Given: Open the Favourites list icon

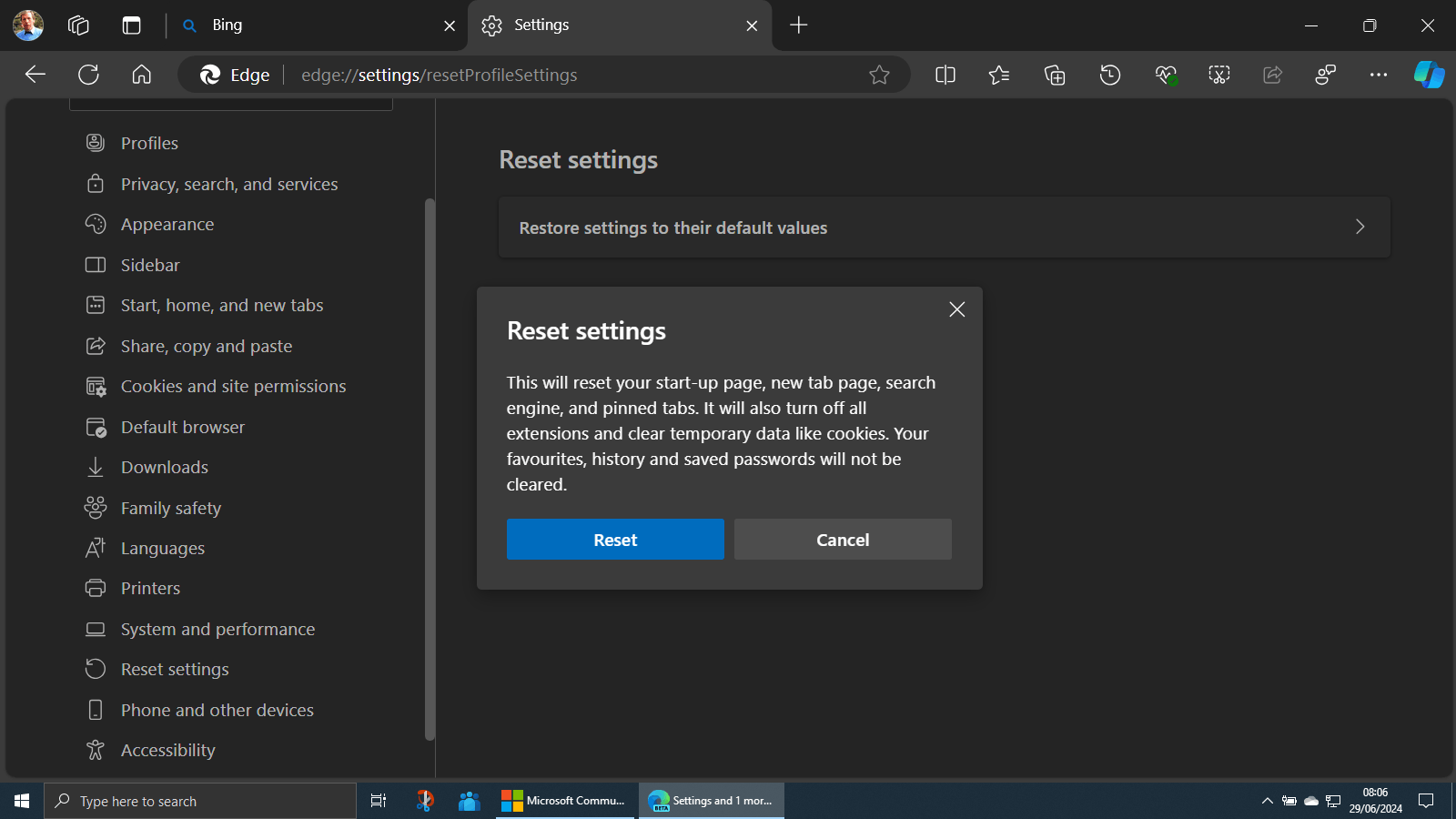Looking at the screenshot, I should click(999, 75).
